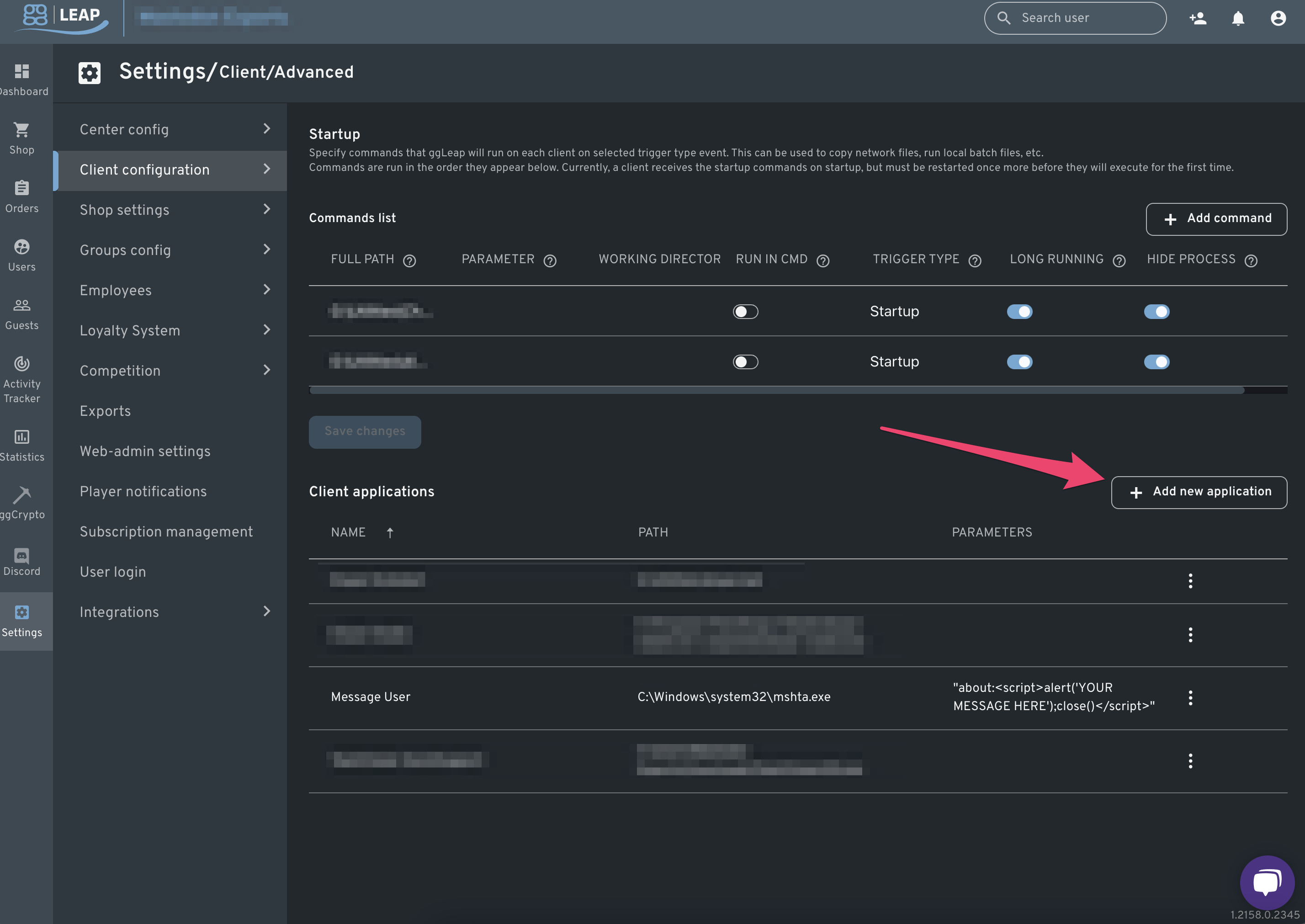This screenshot has height=924, width=1305.
Task: Click the commands list horizontal scrollbar
Action: click(x=776, y=390)
